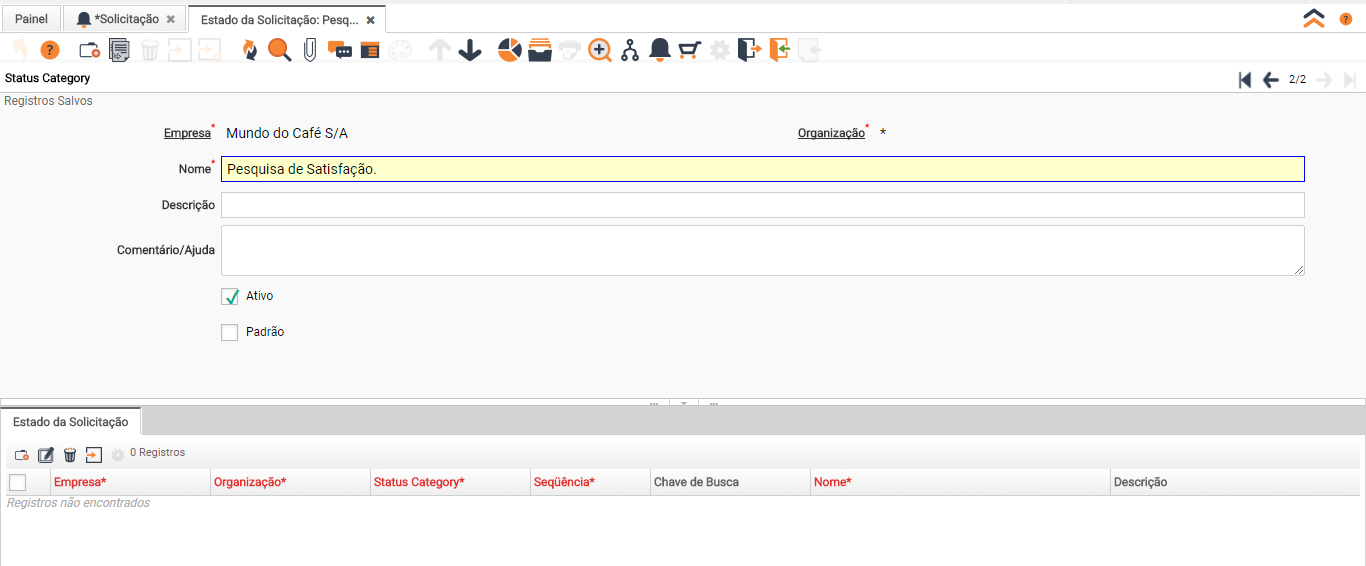1366x566 pixels.
Task: Click into the Descrição input field
Action: (x=762, y=205)
